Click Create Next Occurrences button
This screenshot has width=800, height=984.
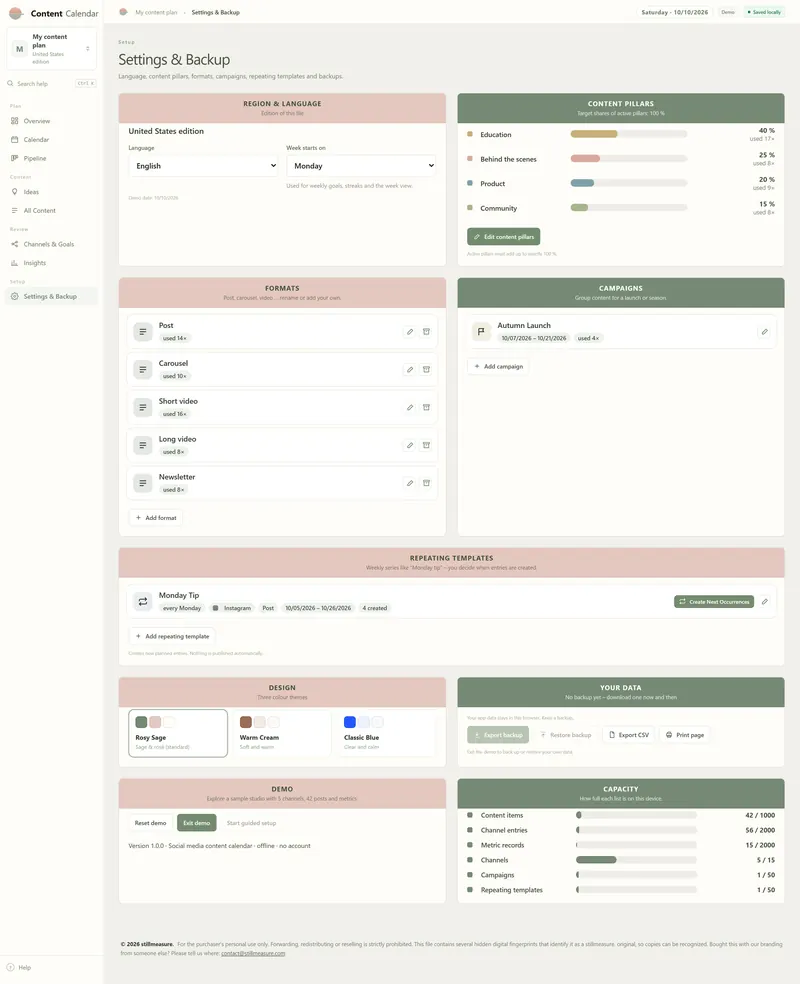(x=714, y=602)
